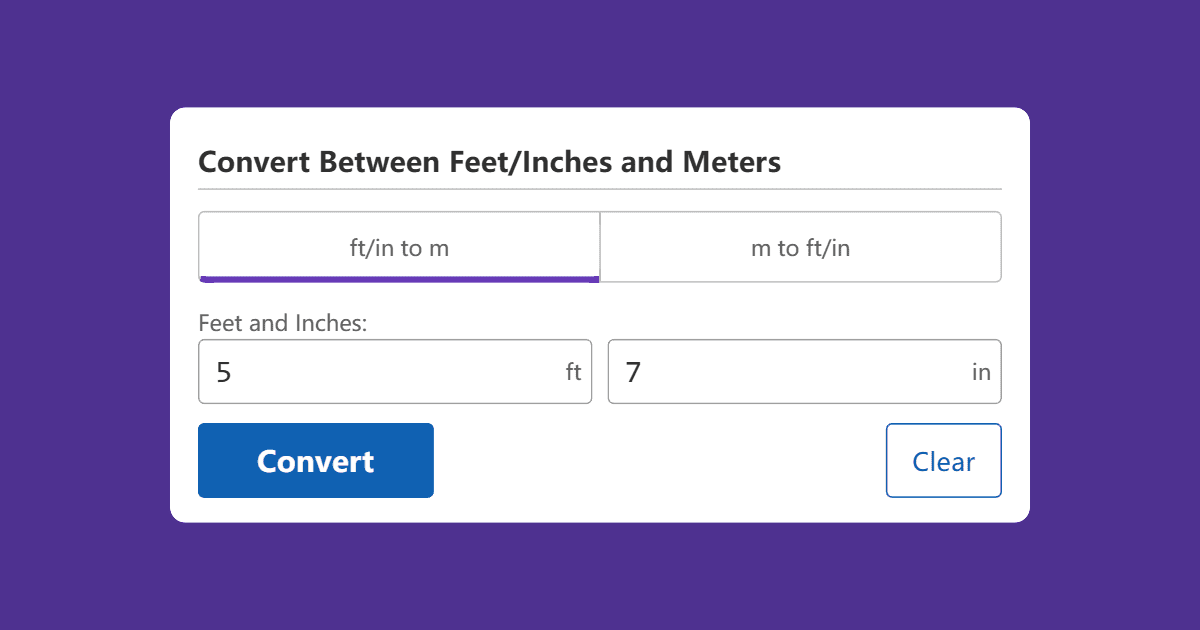Viewport: 1200px width, 630px height.
Task: Click the Convert button
Action: click(315, 460)
